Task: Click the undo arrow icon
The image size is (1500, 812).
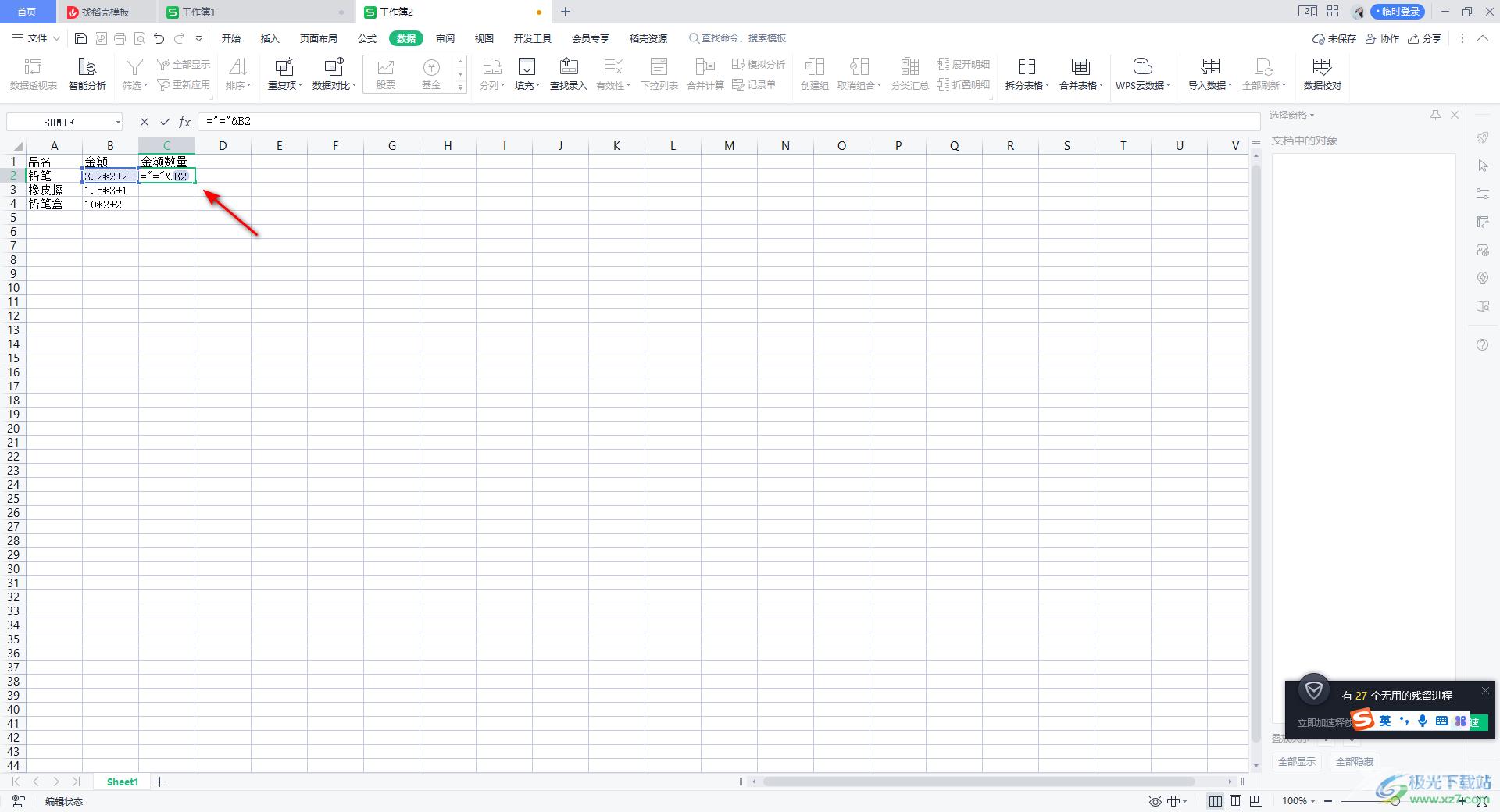Action: coord(159,38)
